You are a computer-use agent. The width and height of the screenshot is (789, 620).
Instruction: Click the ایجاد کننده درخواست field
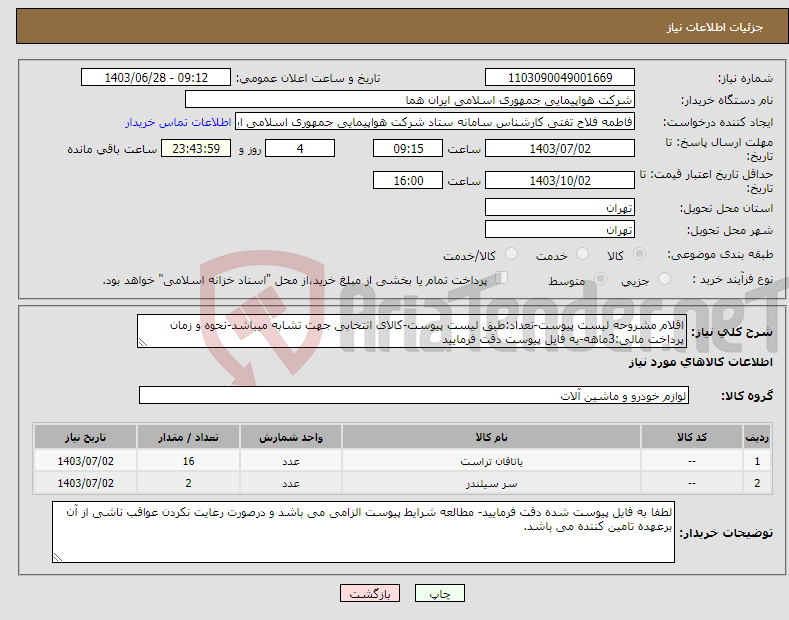tap(435, 122)
